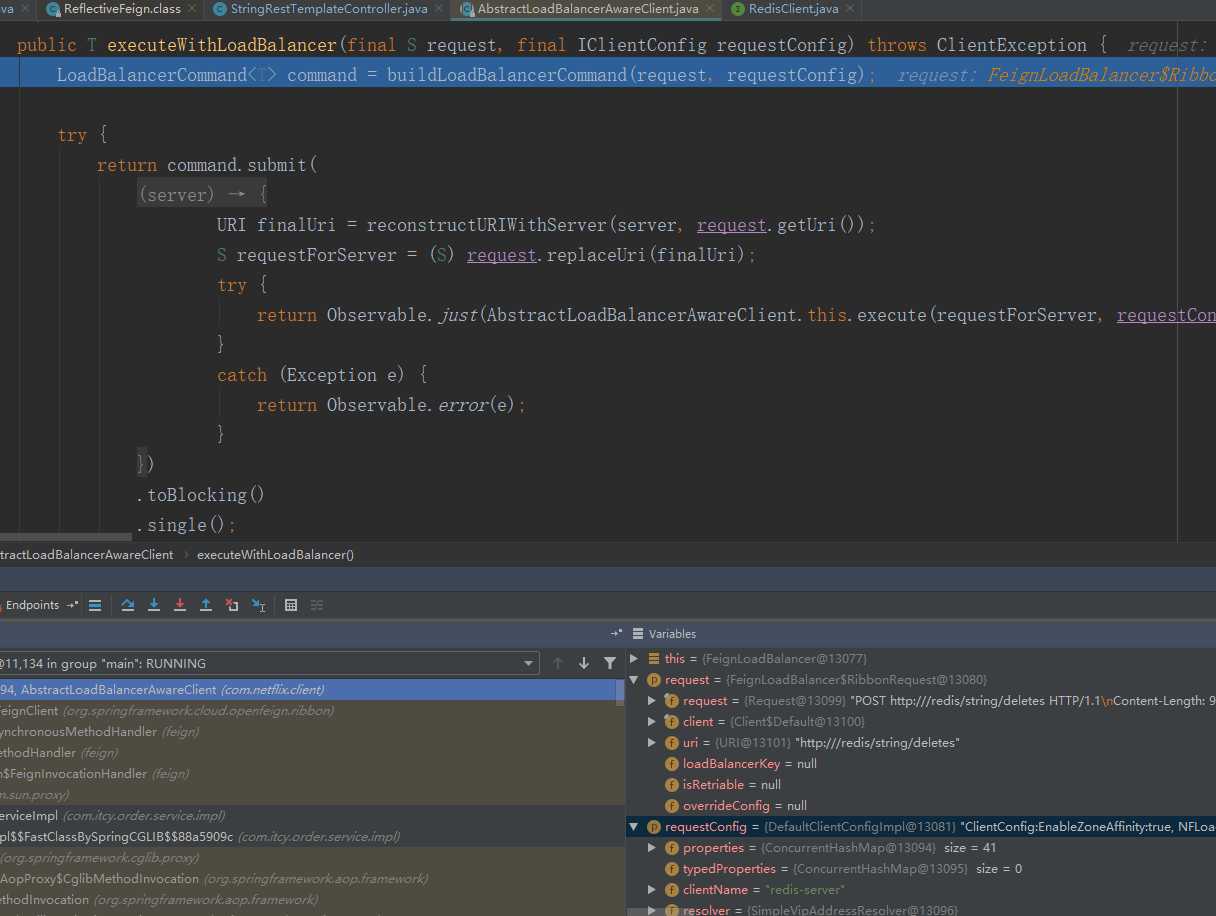Click the reconstructURIWithServer method call
Viewport: 1216px width, 916px height.
tap(487, 225)
